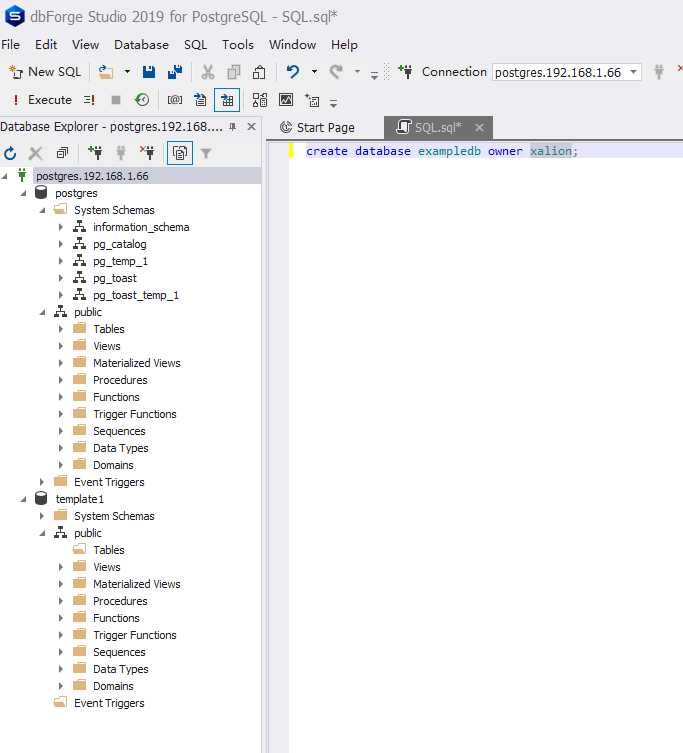Open the File menu
683x753 pixels.
[11, 45]
